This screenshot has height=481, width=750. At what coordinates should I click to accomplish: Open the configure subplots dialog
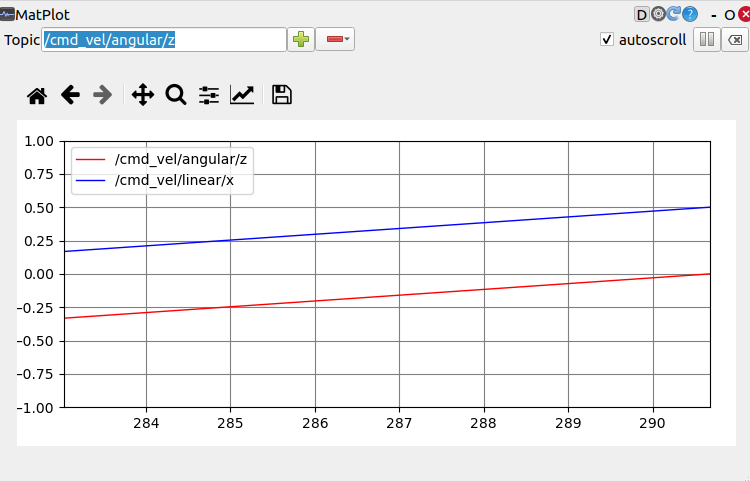click(209, 95)
